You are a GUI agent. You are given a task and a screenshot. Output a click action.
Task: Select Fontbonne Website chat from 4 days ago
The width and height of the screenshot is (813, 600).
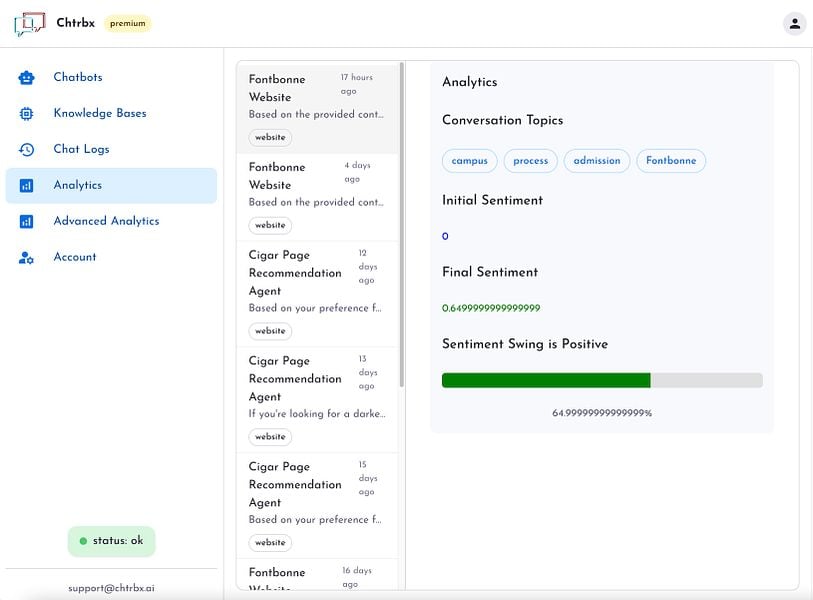(317, 198)
